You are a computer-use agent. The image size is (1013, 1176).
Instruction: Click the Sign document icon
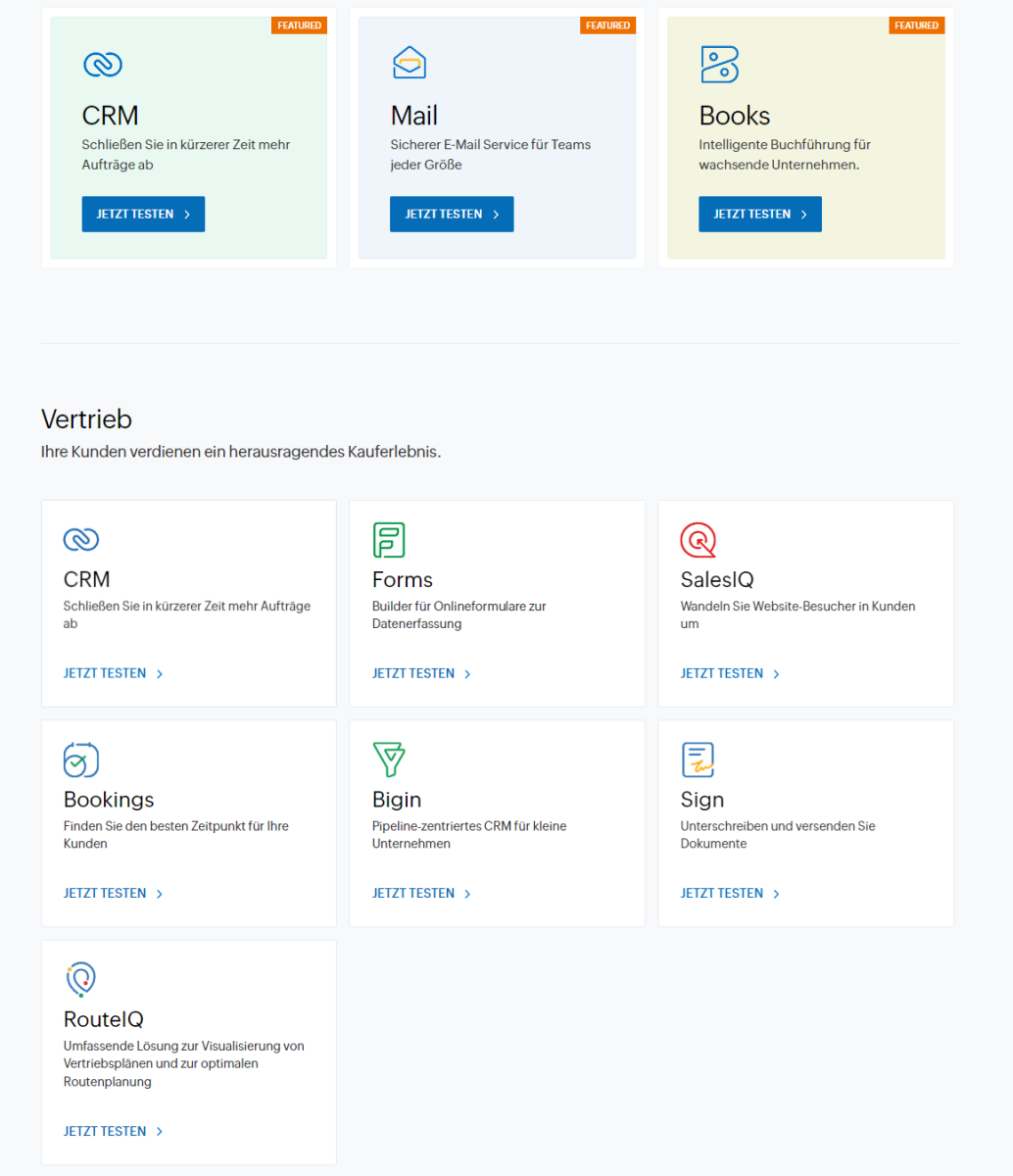point(698,760)
